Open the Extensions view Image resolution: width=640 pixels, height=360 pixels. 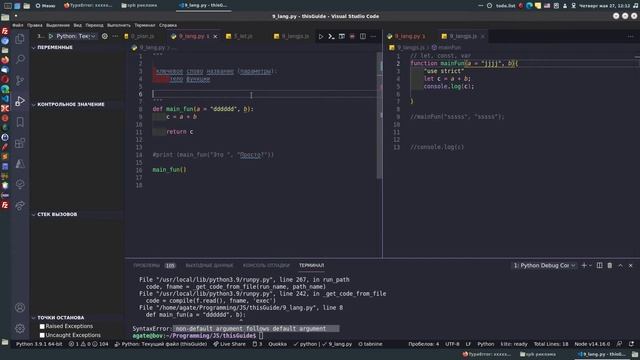20,143
